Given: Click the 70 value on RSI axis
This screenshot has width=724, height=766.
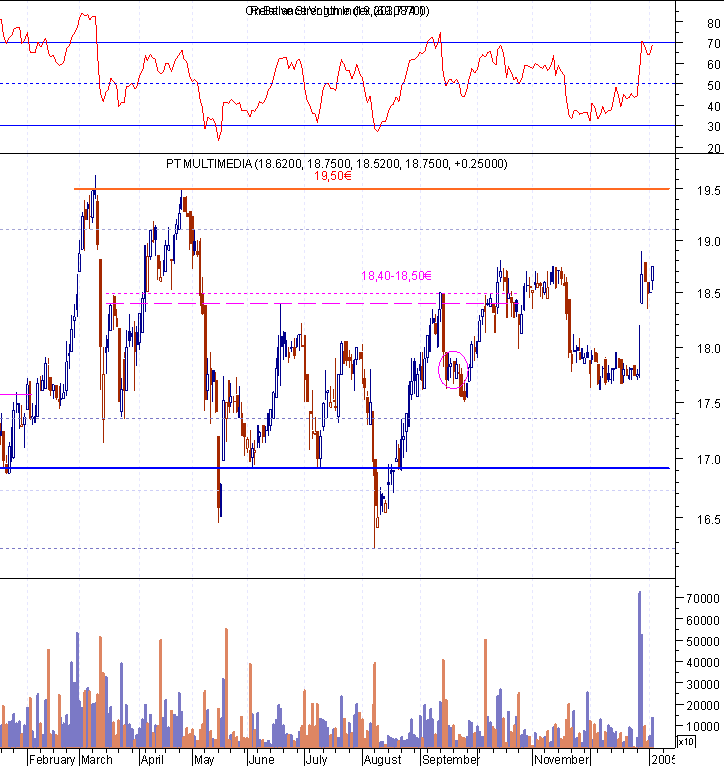Looking at the screenshot, I should pos(714,43).
